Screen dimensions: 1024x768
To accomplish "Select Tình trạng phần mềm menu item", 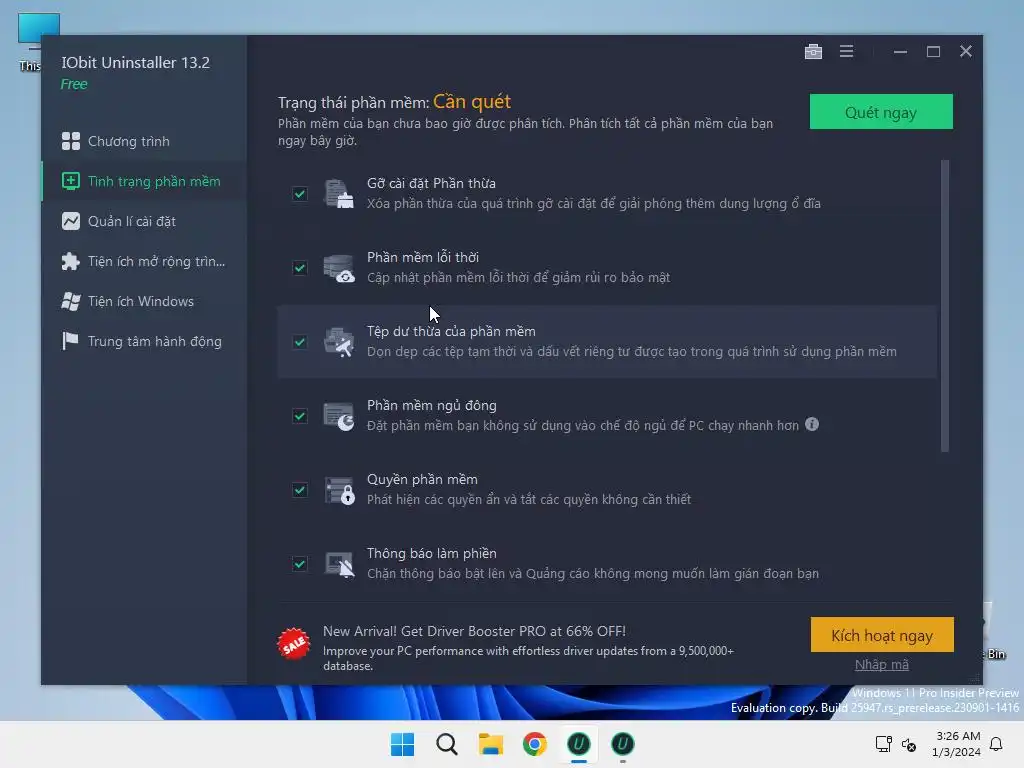I will click(x=144, y=181).
